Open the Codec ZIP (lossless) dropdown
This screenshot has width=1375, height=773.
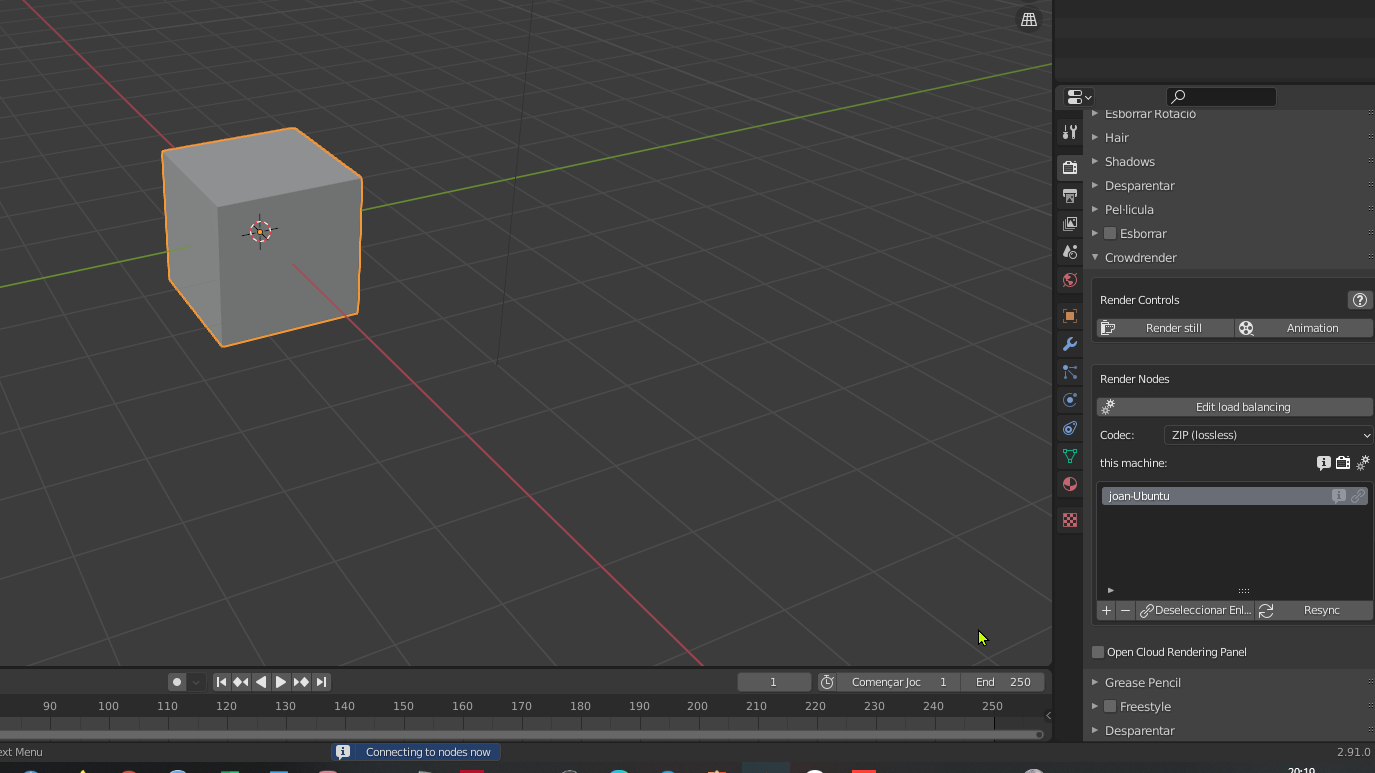coord(1269,435)
